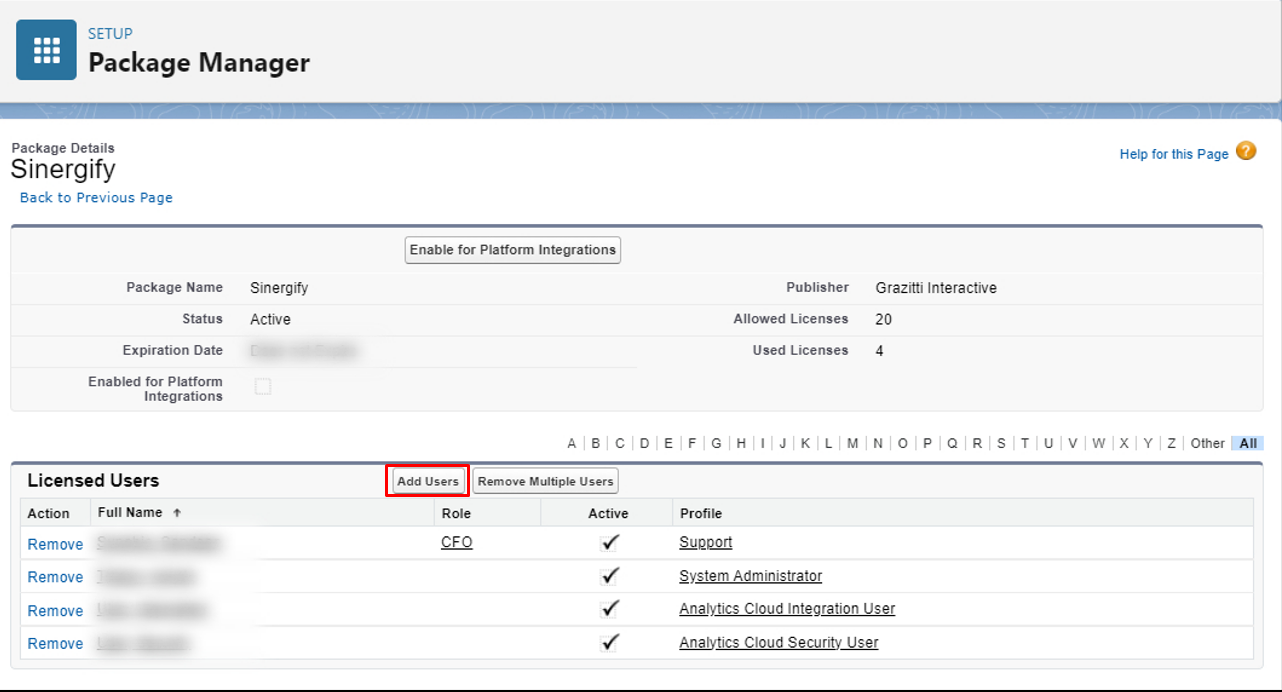Viewport: 1282px width, 692px height.
Task: Click the Help for this Page link
Action: click(x=1174, y=154)
